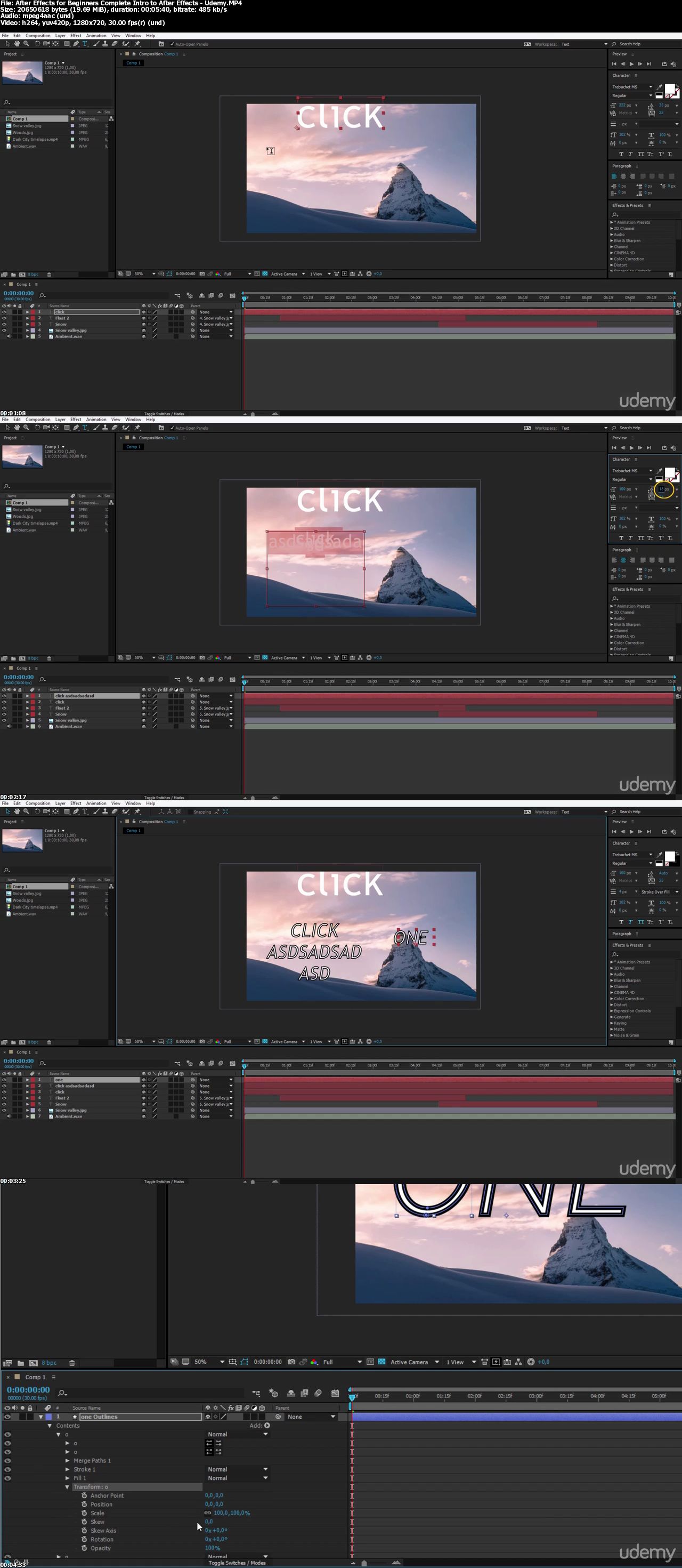Click +0,0 exposure value in 00:04:33 frame

[x=543, y=1362]
